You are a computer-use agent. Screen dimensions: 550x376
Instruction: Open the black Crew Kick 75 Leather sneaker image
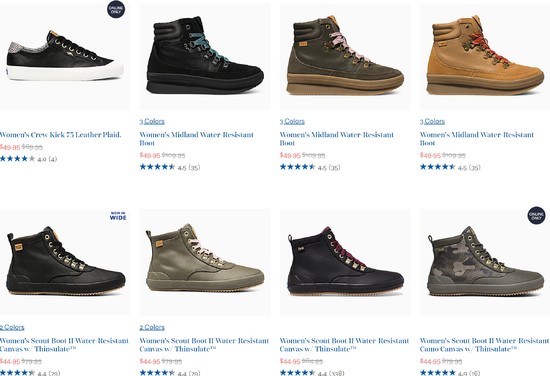65,56
